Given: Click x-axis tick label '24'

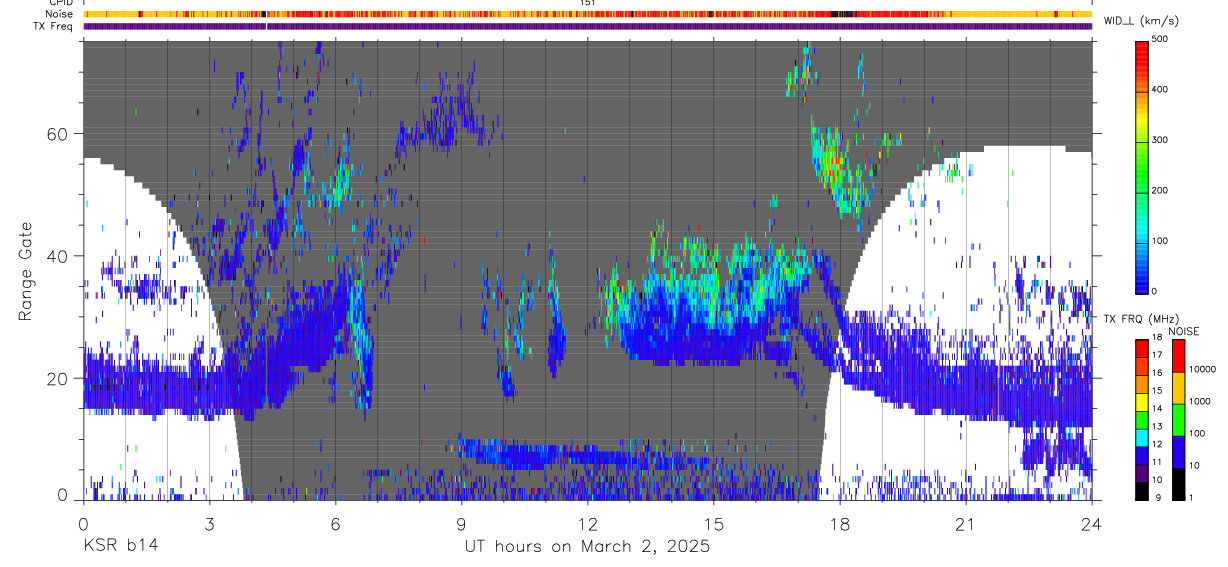Looking at the screenshot, I should pyautogui.click(x=1091, y=524).
